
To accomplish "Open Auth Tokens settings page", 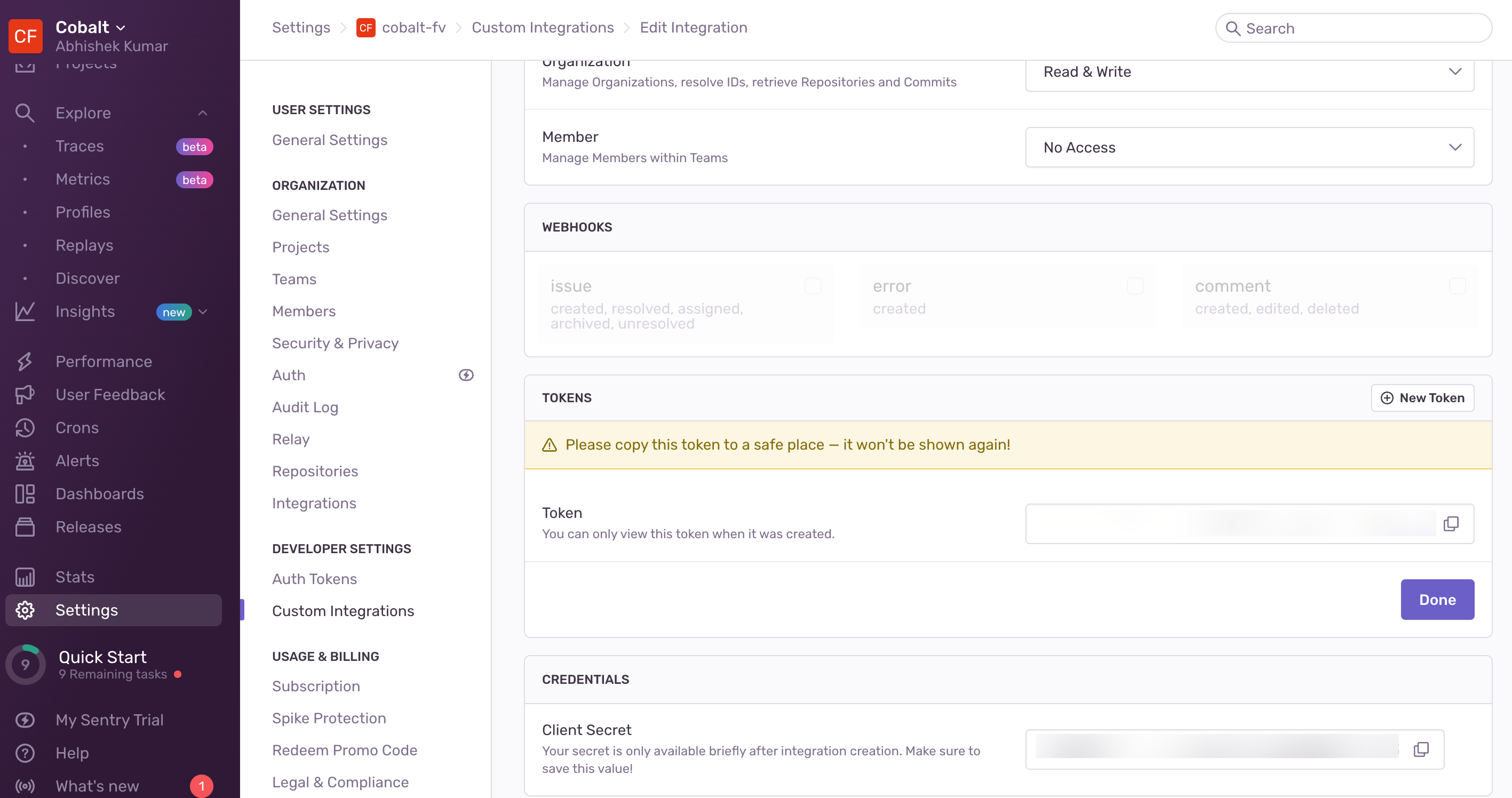I will [x=314, y=579].
